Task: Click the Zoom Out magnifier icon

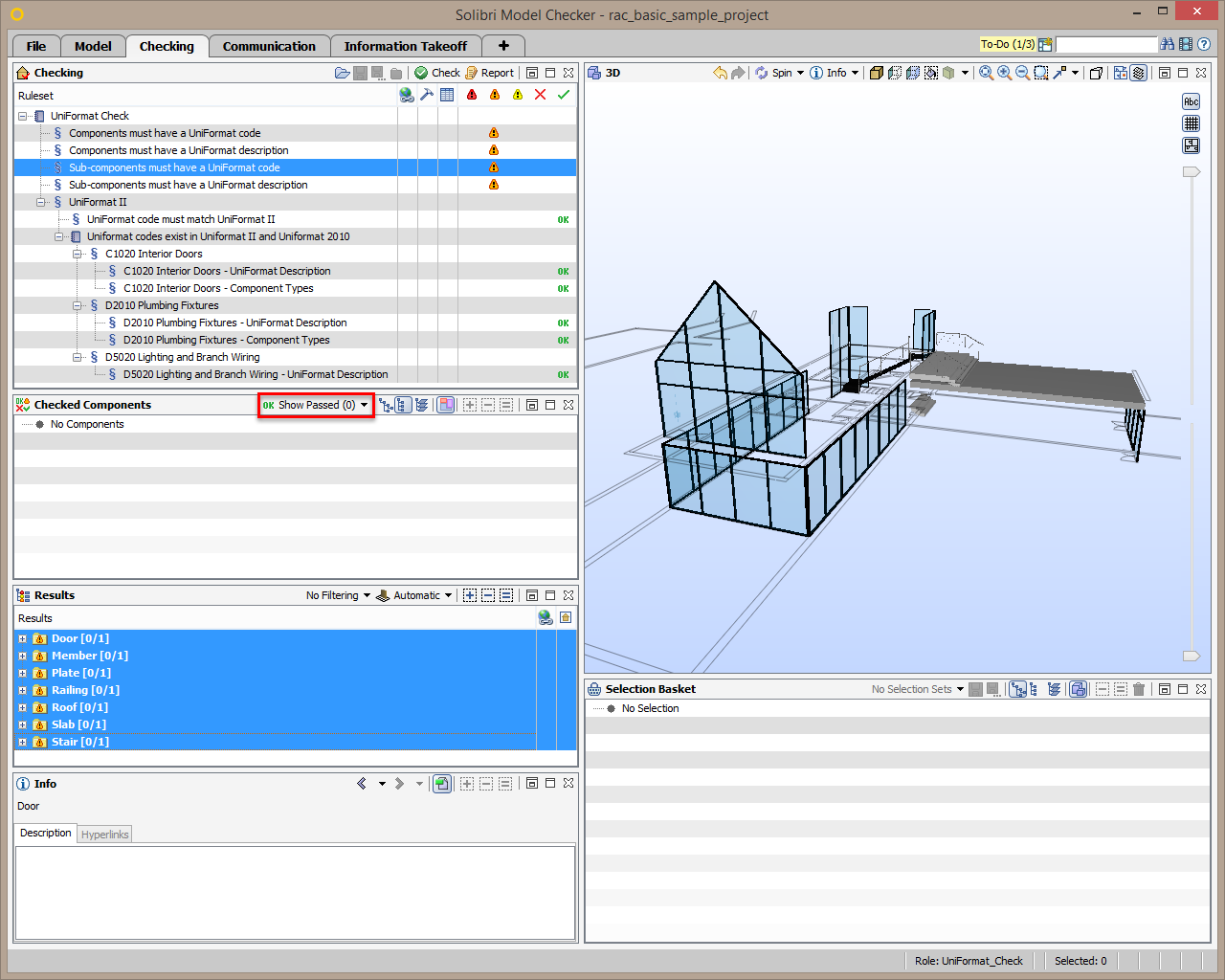Action: [1022, 73]
